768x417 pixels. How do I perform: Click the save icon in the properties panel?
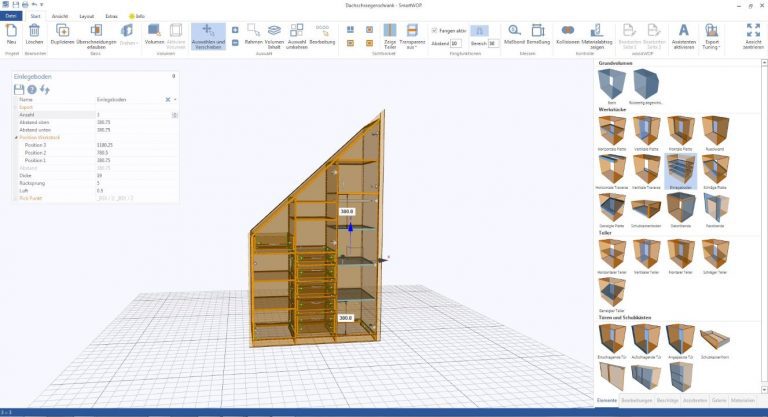(x=19, y=89)
